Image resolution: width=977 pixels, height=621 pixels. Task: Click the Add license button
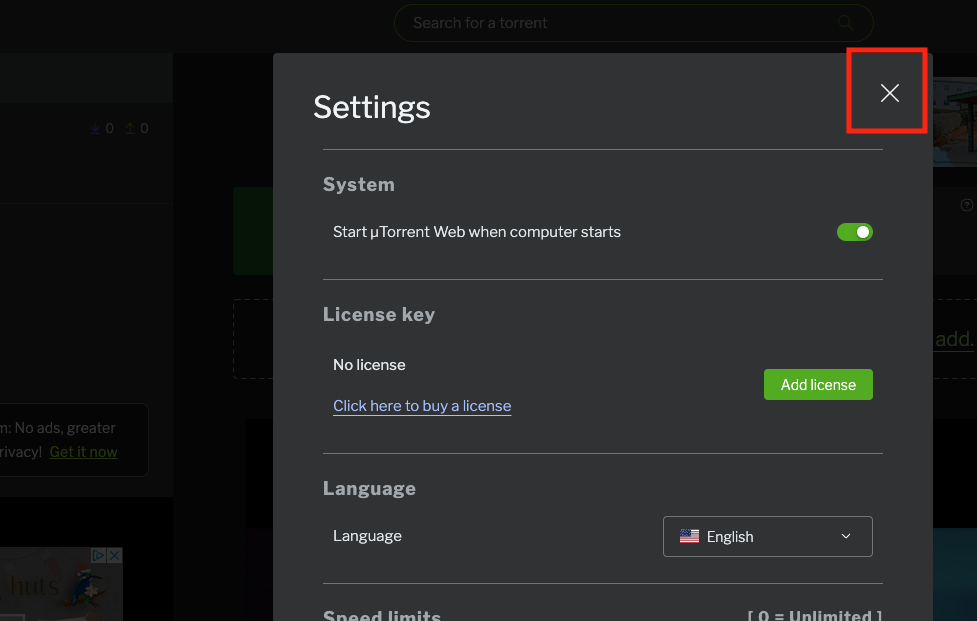coord(818,384)
